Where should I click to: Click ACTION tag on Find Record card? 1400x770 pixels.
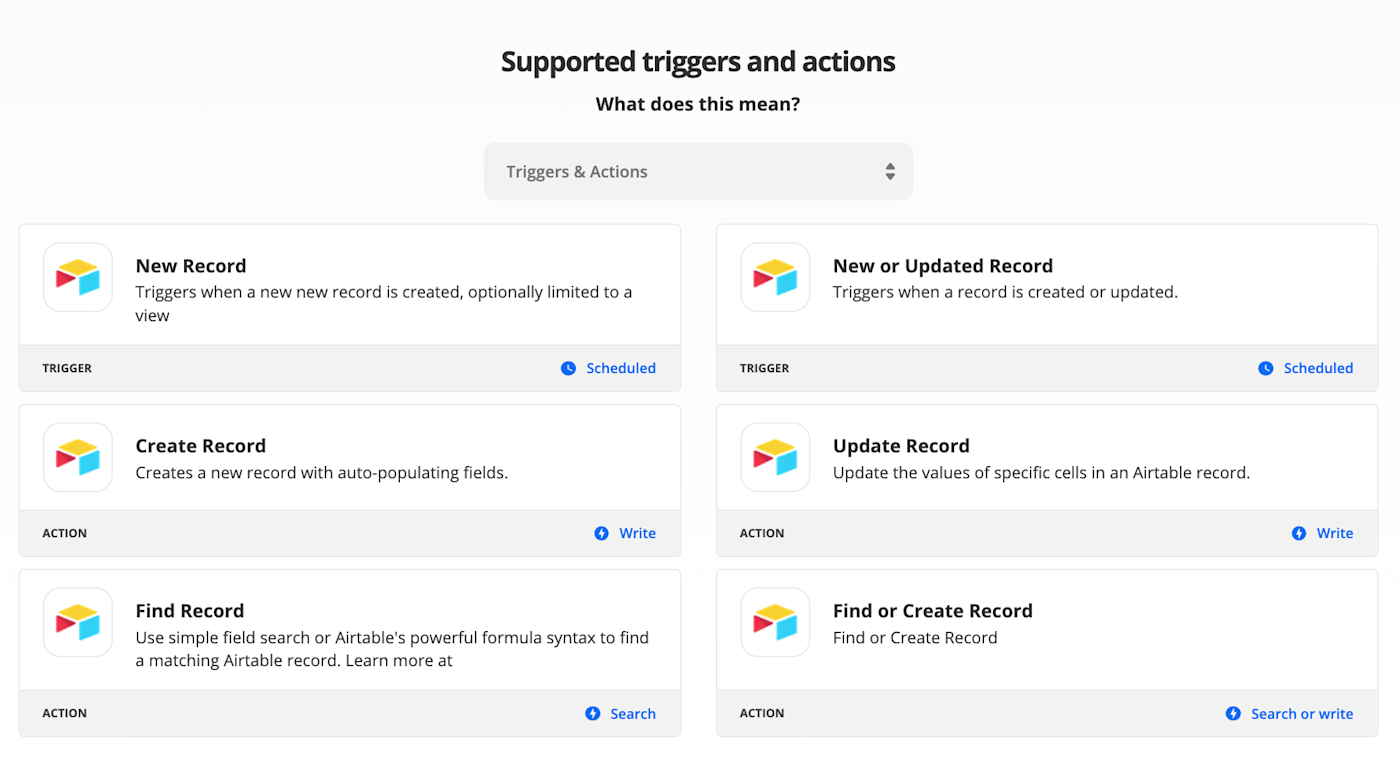pyautogui.click(x=65, y=713)
